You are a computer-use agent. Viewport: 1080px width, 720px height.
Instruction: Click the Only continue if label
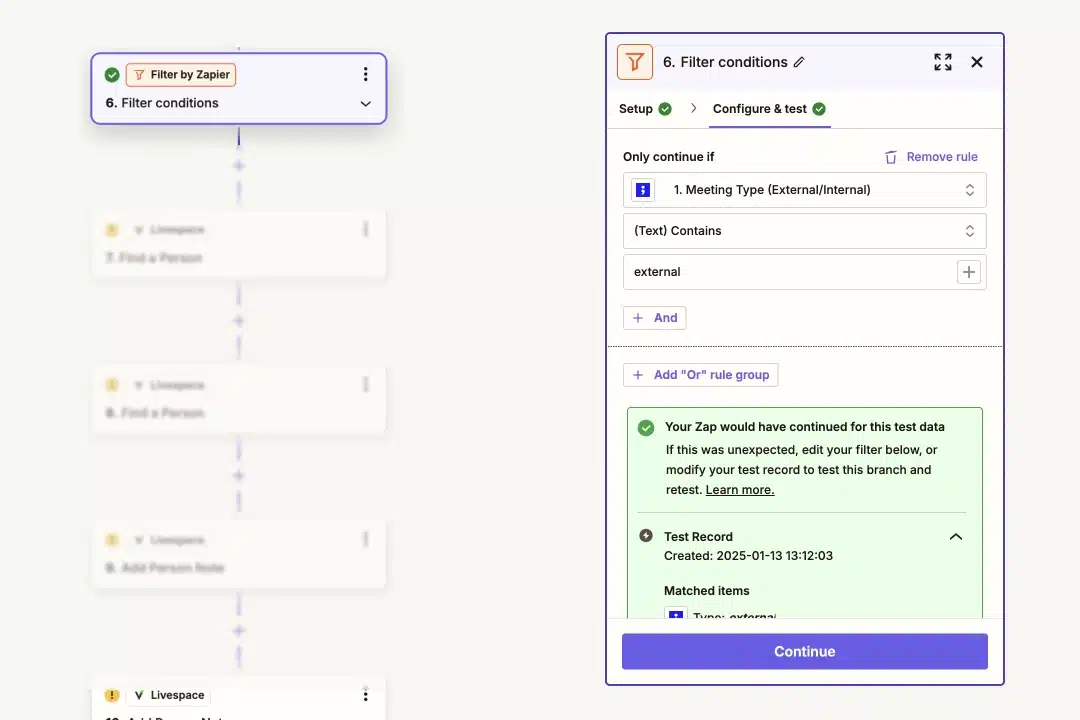coord(668,156)
